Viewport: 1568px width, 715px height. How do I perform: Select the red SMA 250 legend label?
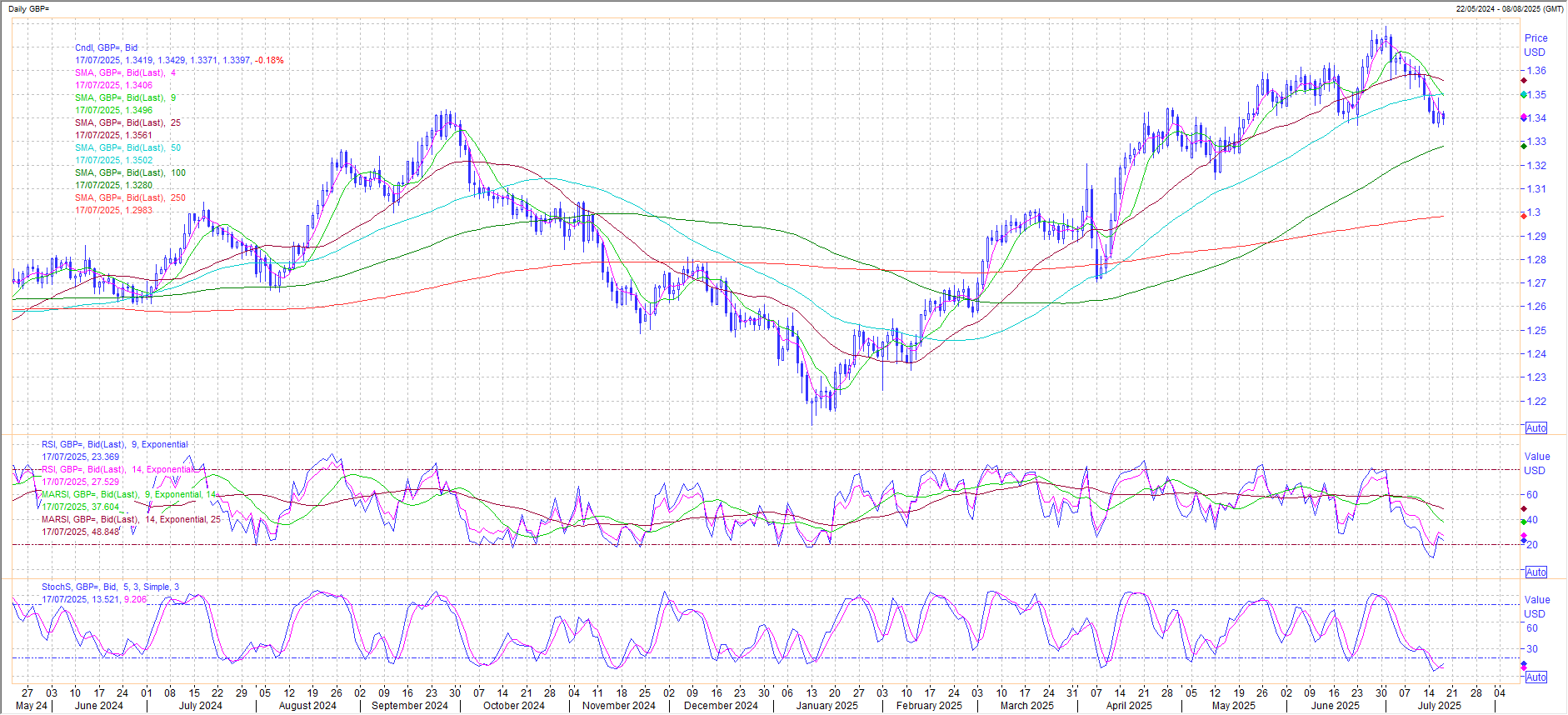coord(130,197)
